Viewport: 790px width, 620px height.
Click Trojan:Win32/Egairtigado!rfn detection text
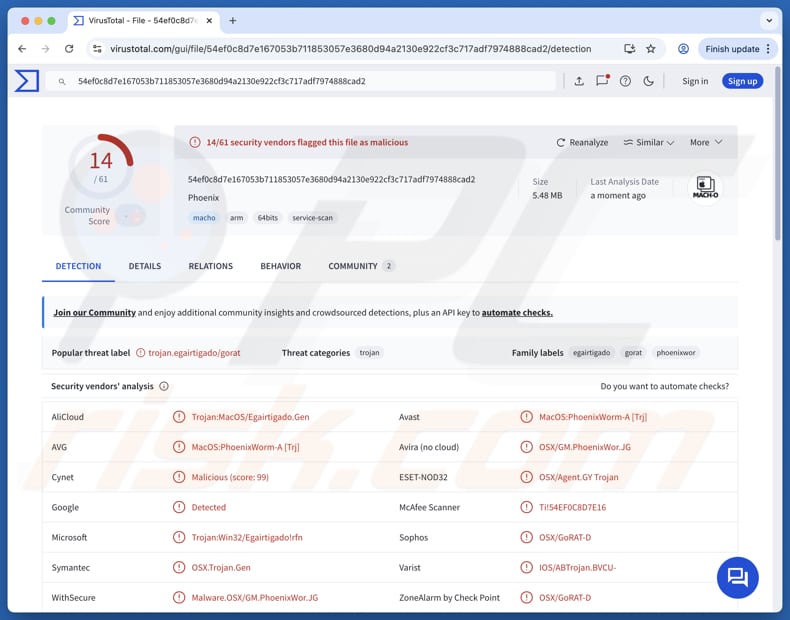tap(247, 537)
